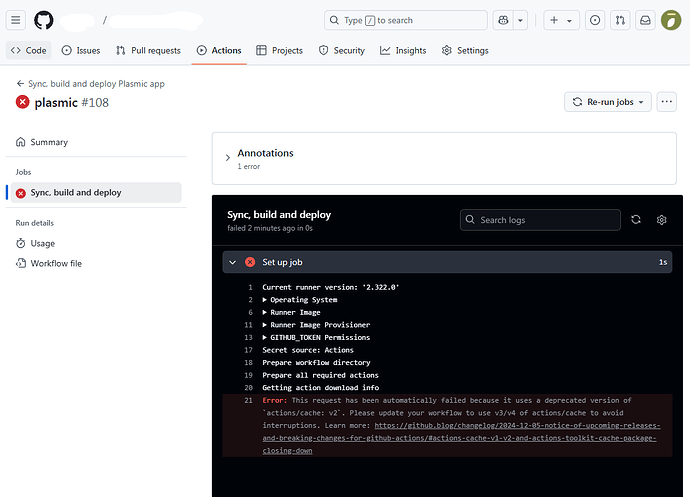
Task: Expand the Copilot dropdown arrow
Action: [520, 20]
